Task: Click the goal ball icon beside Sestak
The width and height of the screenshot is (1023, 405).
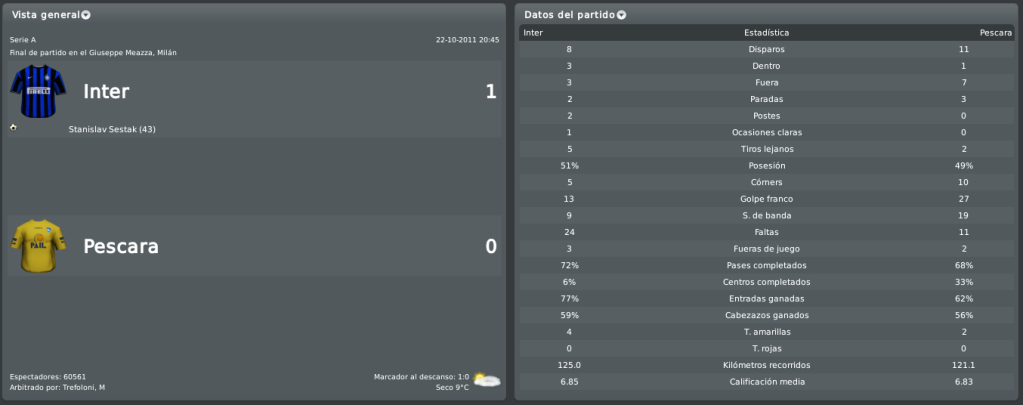Action: point(14,127)
